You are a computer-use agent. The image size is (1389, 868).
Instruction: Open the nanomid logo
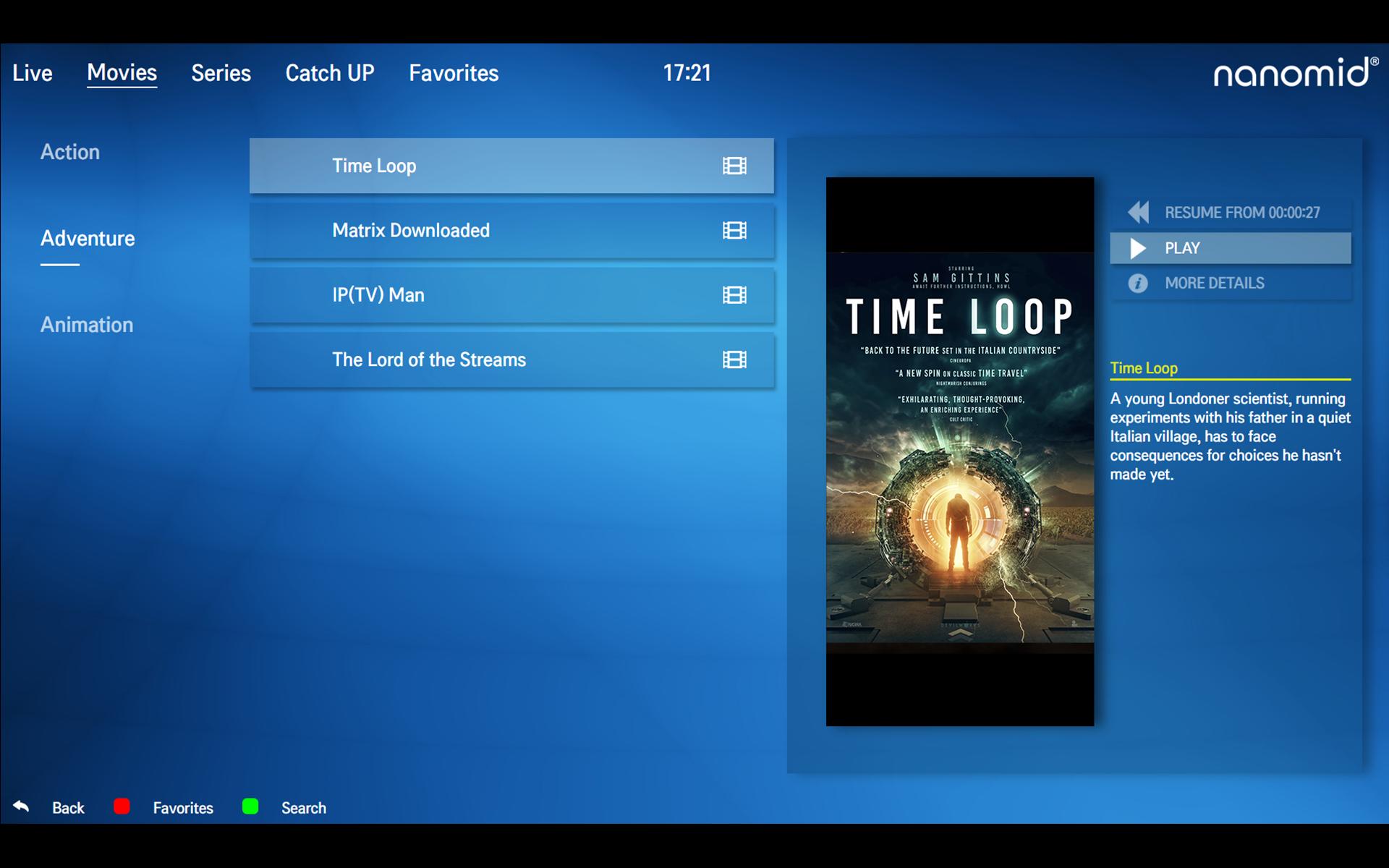pos(1296,72)
